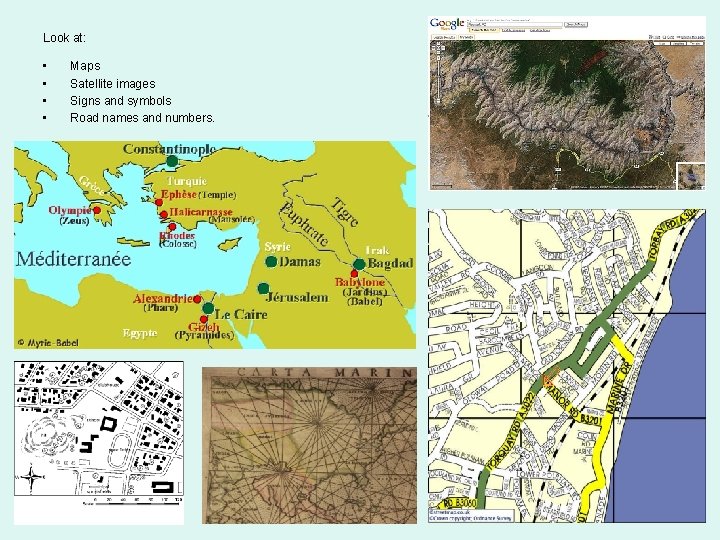This screenshot has height=540, width=720.
Task: Click the 'Maps' bullet point
Action: coord(85,66)
